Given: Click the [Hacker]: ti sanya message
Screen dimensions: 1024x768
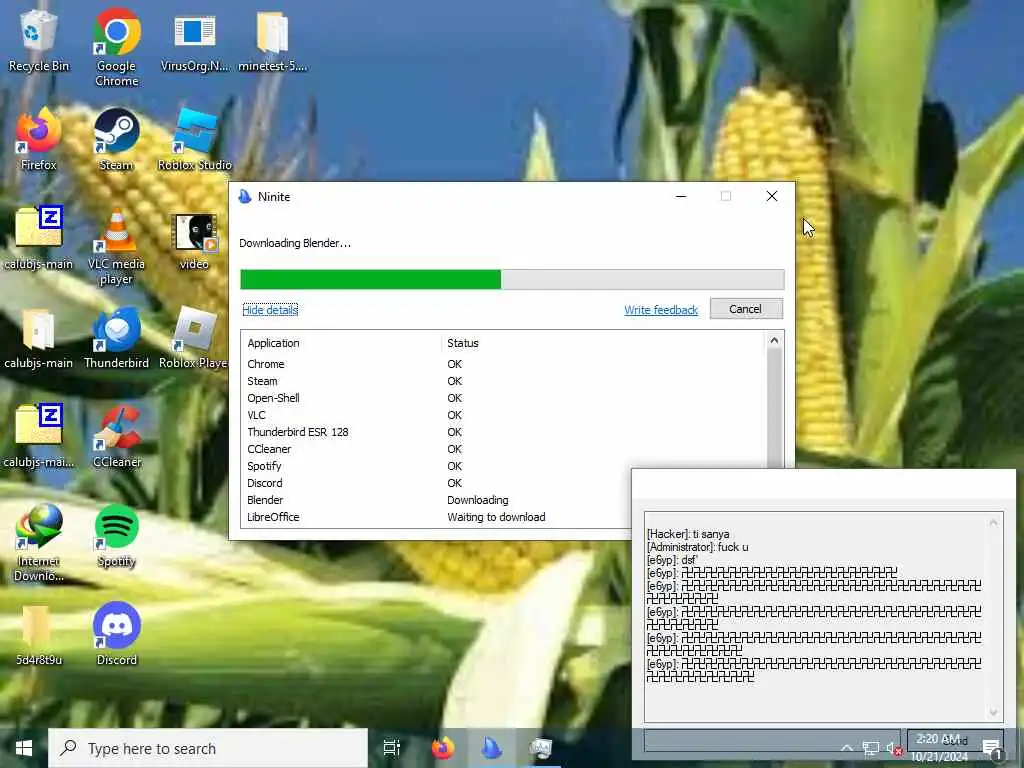Looking at the screenshot, I should coord(688,534).
